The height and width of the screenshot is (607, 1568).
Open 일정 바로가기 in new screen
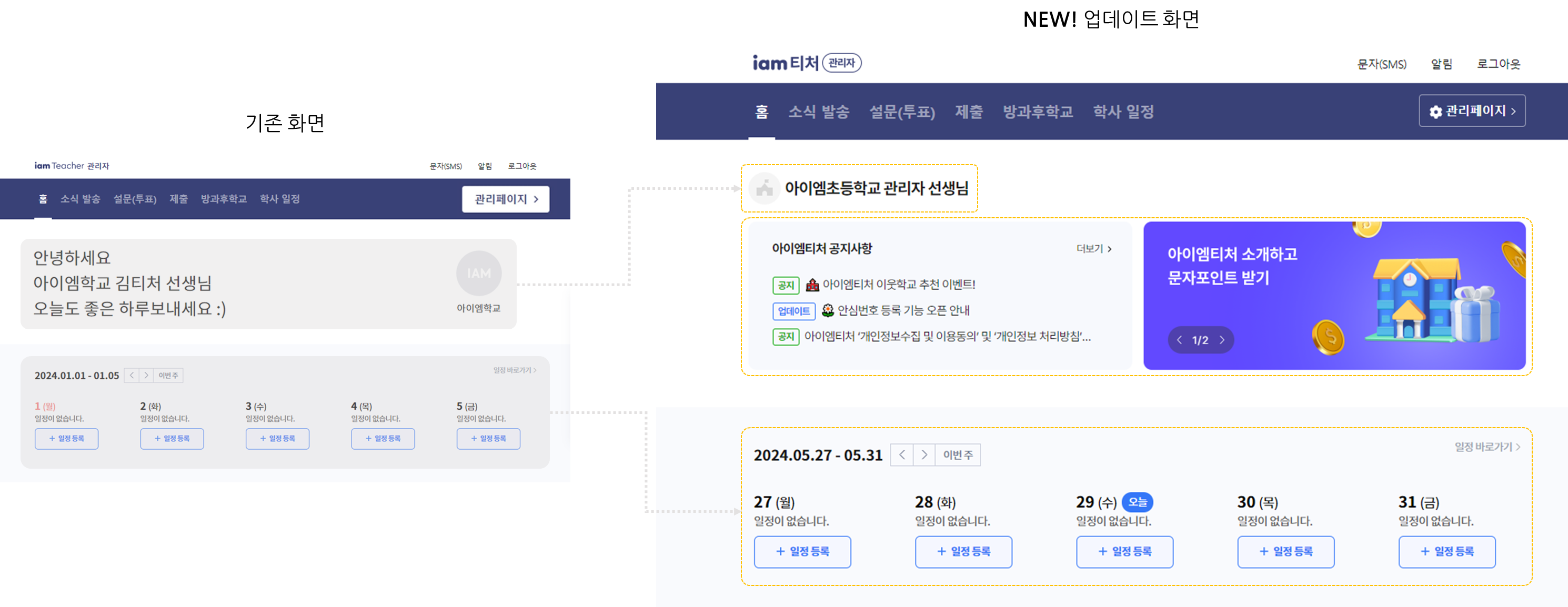coord(1487,447)
